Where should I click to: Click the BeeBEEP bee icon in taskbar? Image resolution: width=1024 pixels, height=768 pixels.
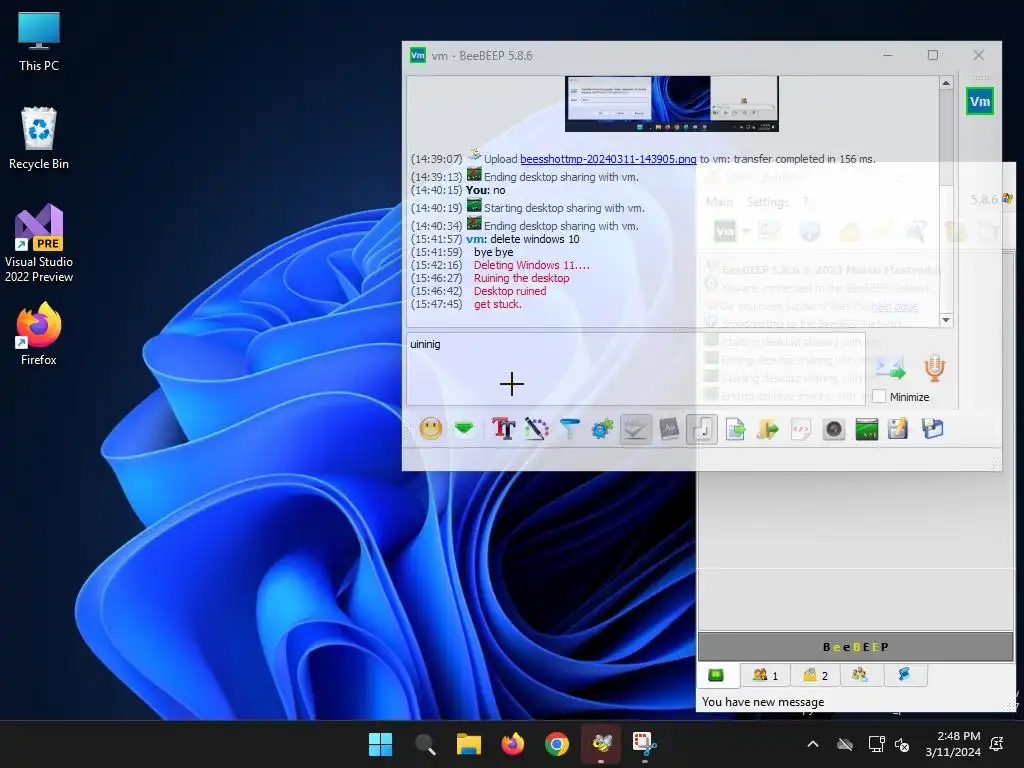pyautogui.click(x=601, y=744)
